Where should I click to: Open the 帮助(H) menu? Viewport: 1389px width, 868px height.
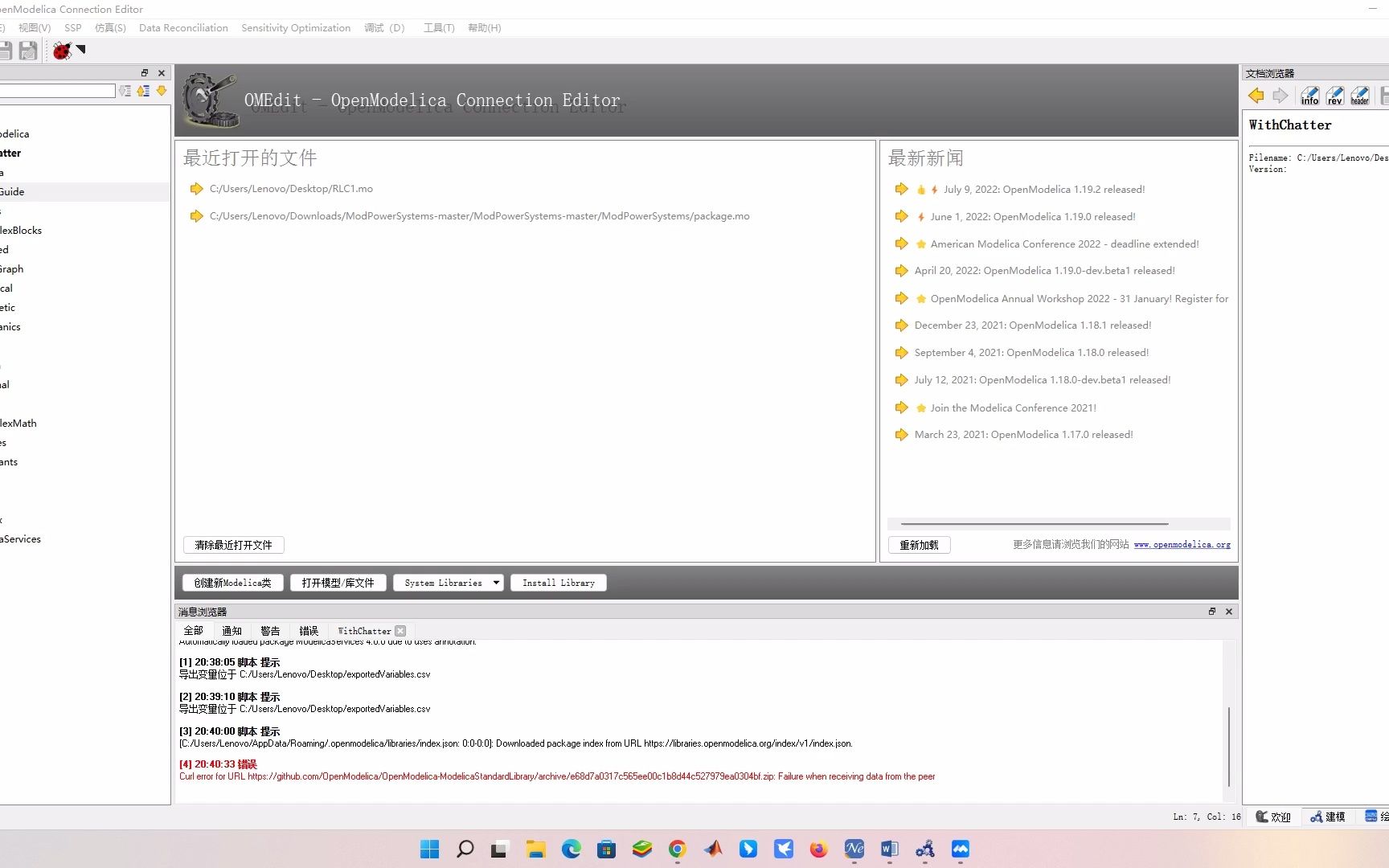(x=485, y=27)
